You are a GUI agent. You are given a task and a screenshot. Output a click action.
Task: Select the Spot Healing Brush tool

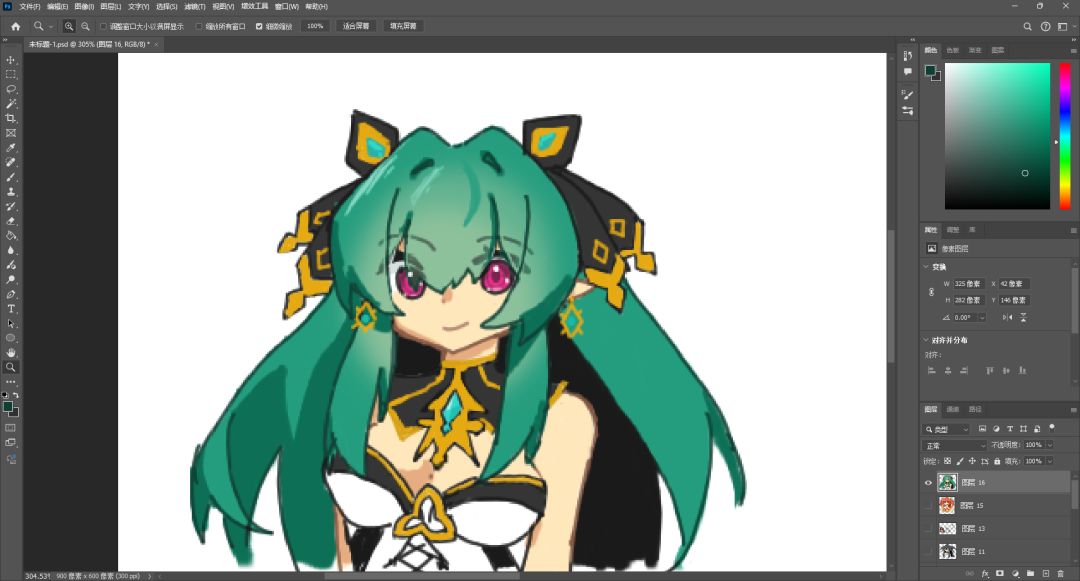(x=10, y=162)
